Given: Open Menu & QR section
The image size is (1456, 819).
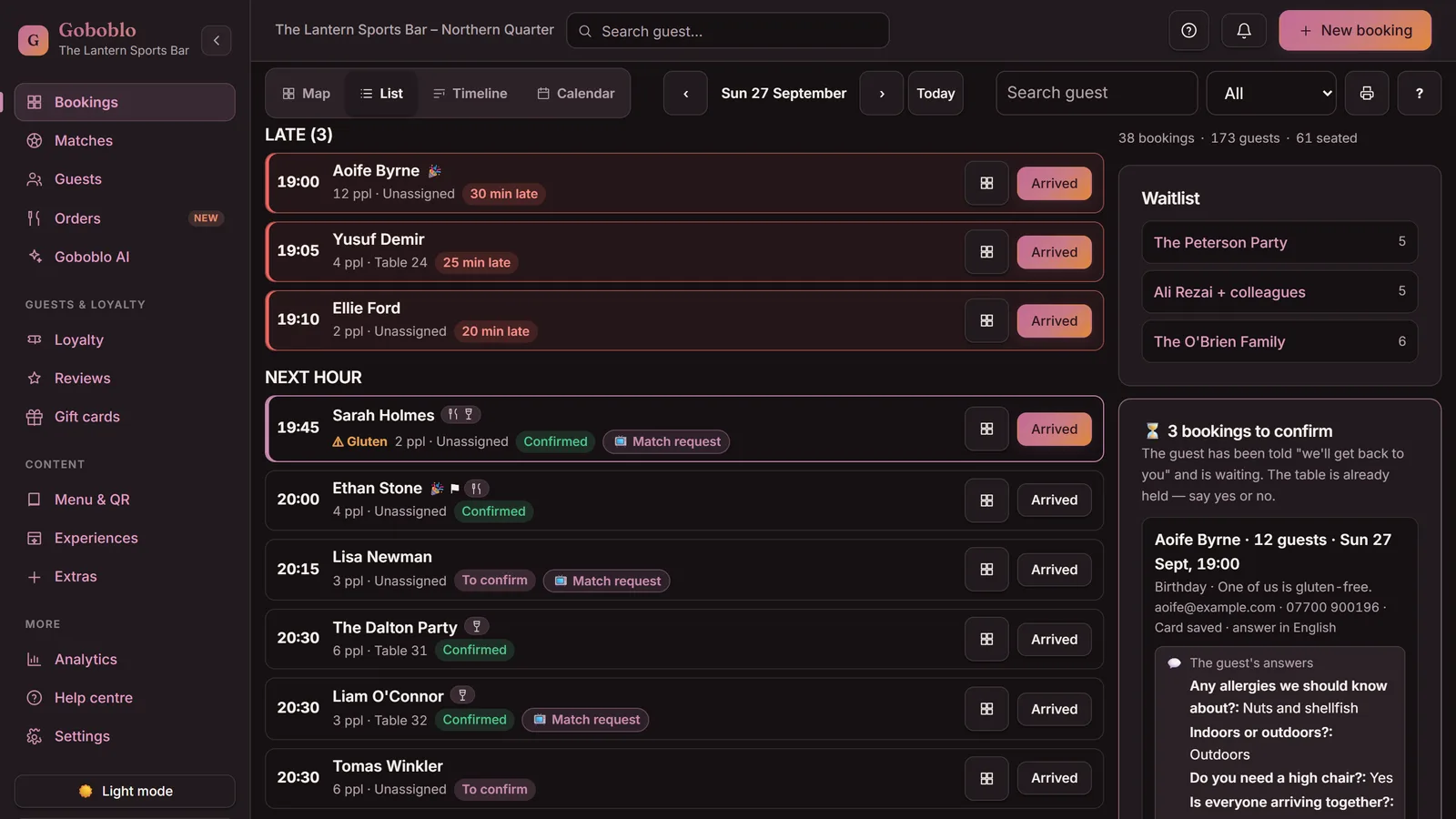Looking at the screenshot, I should (125, 500).
